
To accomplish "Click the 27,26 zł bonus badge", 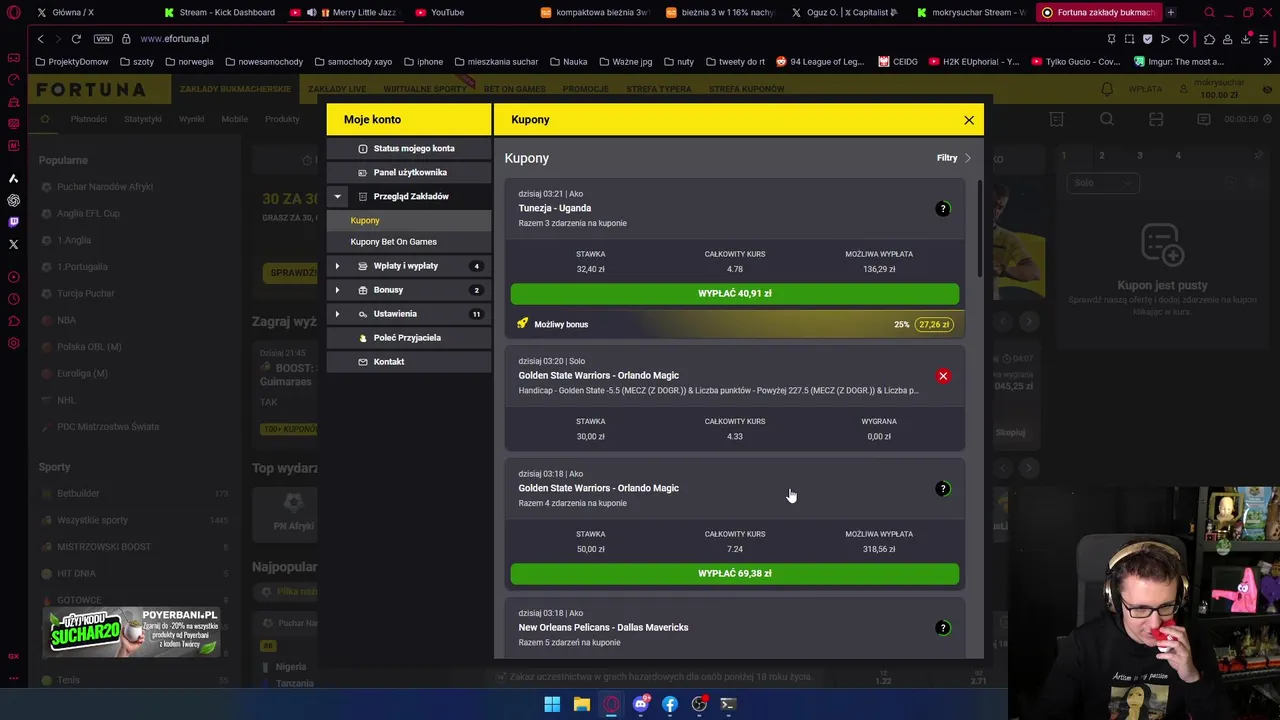I will [934, 324].
